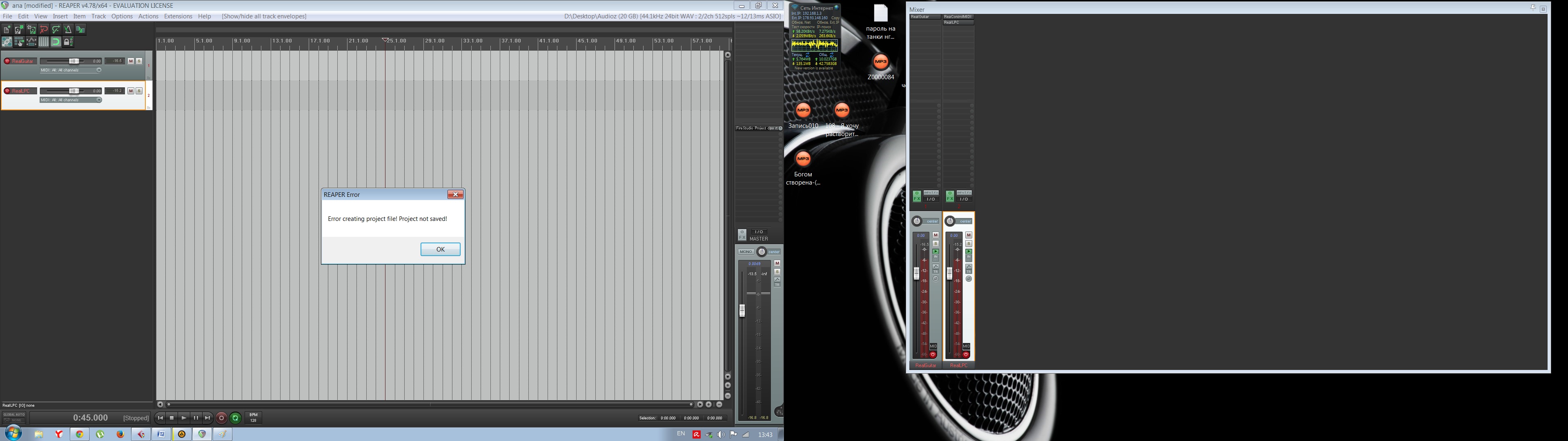Mute the RealGuitar track in track panel
The height and width of the screenshot is (441, 1568).
tap(131, 61)
